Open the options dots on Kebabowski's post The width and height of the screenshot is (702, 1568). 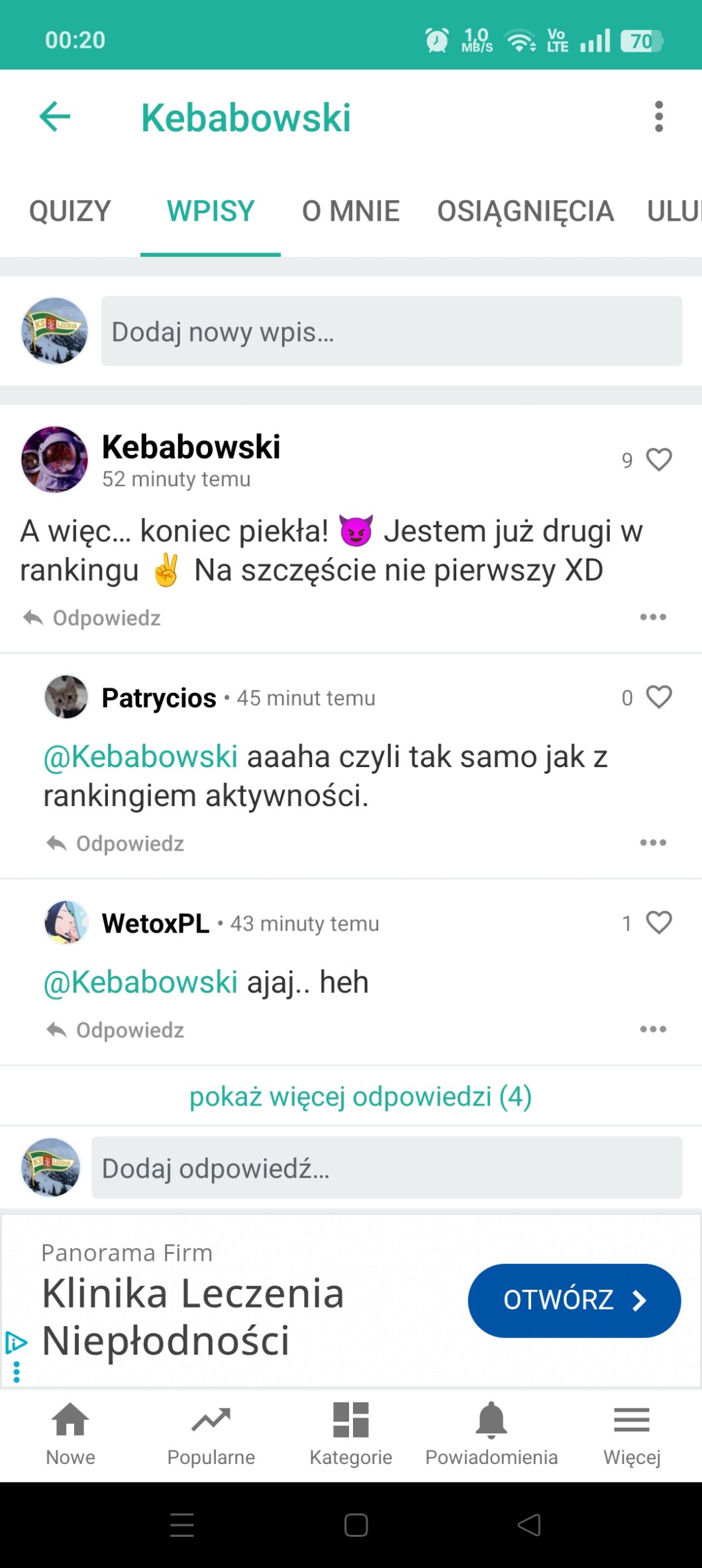(x=653, y=617)
